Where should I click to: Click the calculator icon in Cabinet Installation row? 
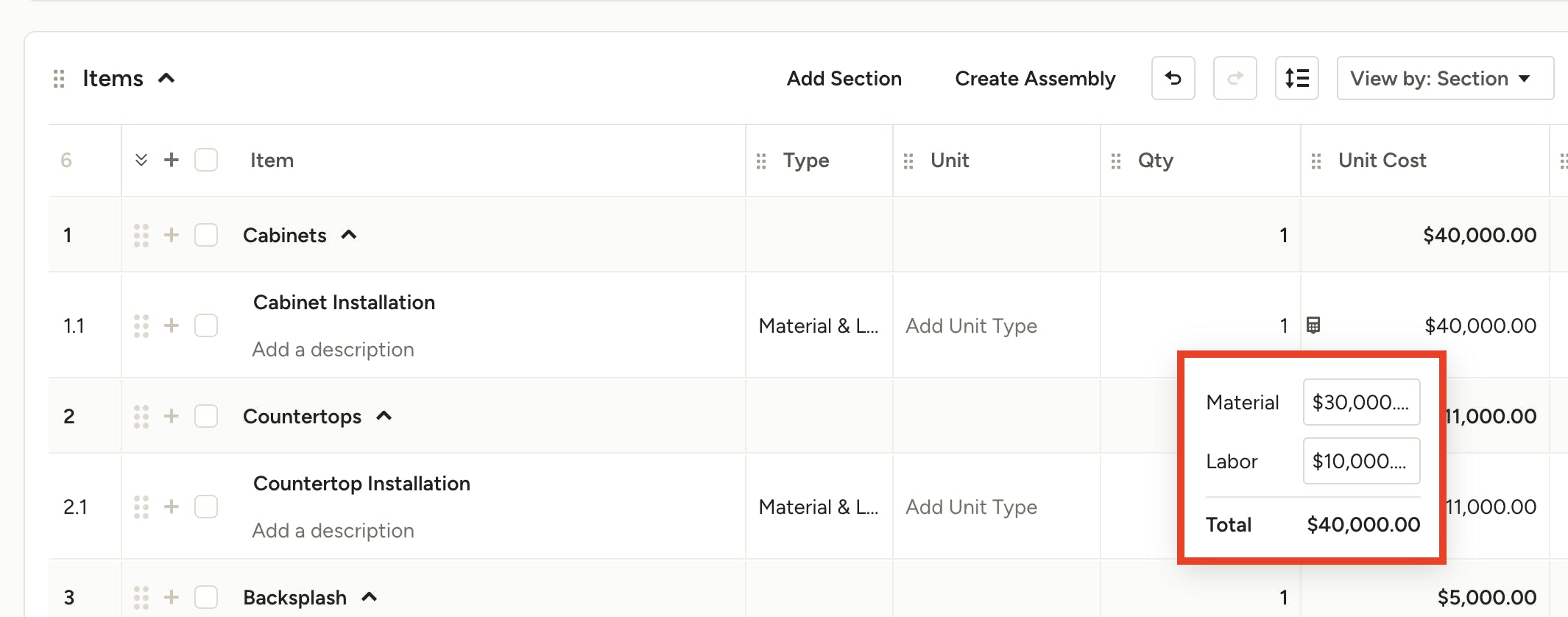point(1313,325)
